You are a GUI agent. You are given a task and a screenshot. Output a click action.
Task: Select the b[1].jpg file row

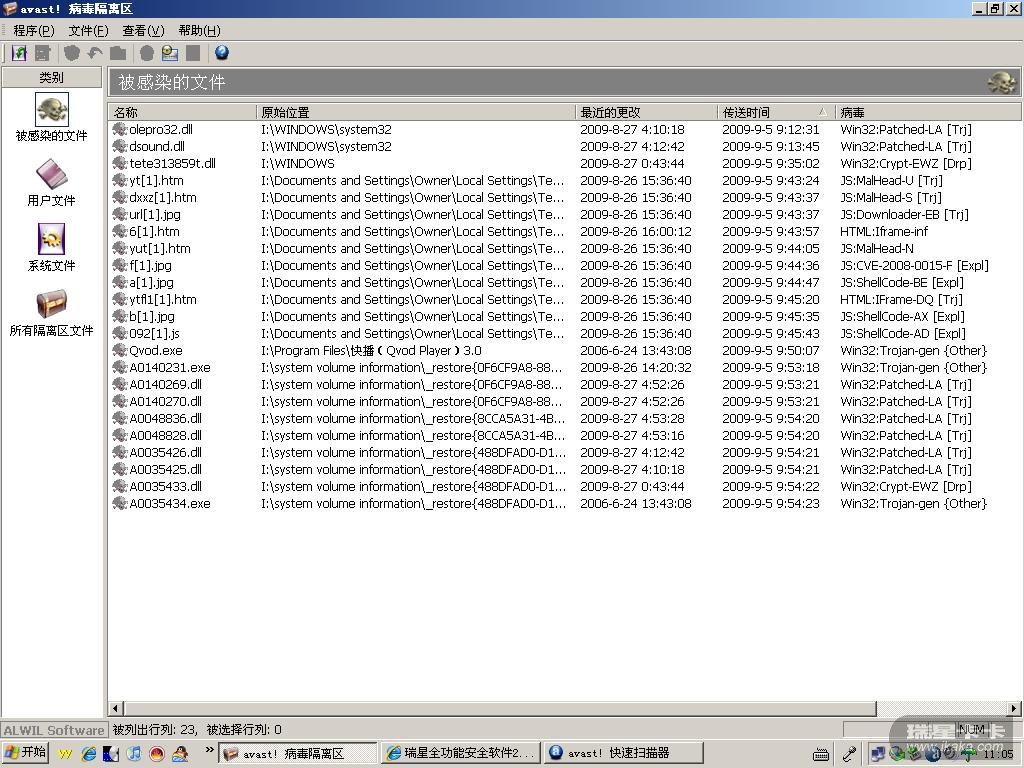pyautogui.click(x=564, y=316)
